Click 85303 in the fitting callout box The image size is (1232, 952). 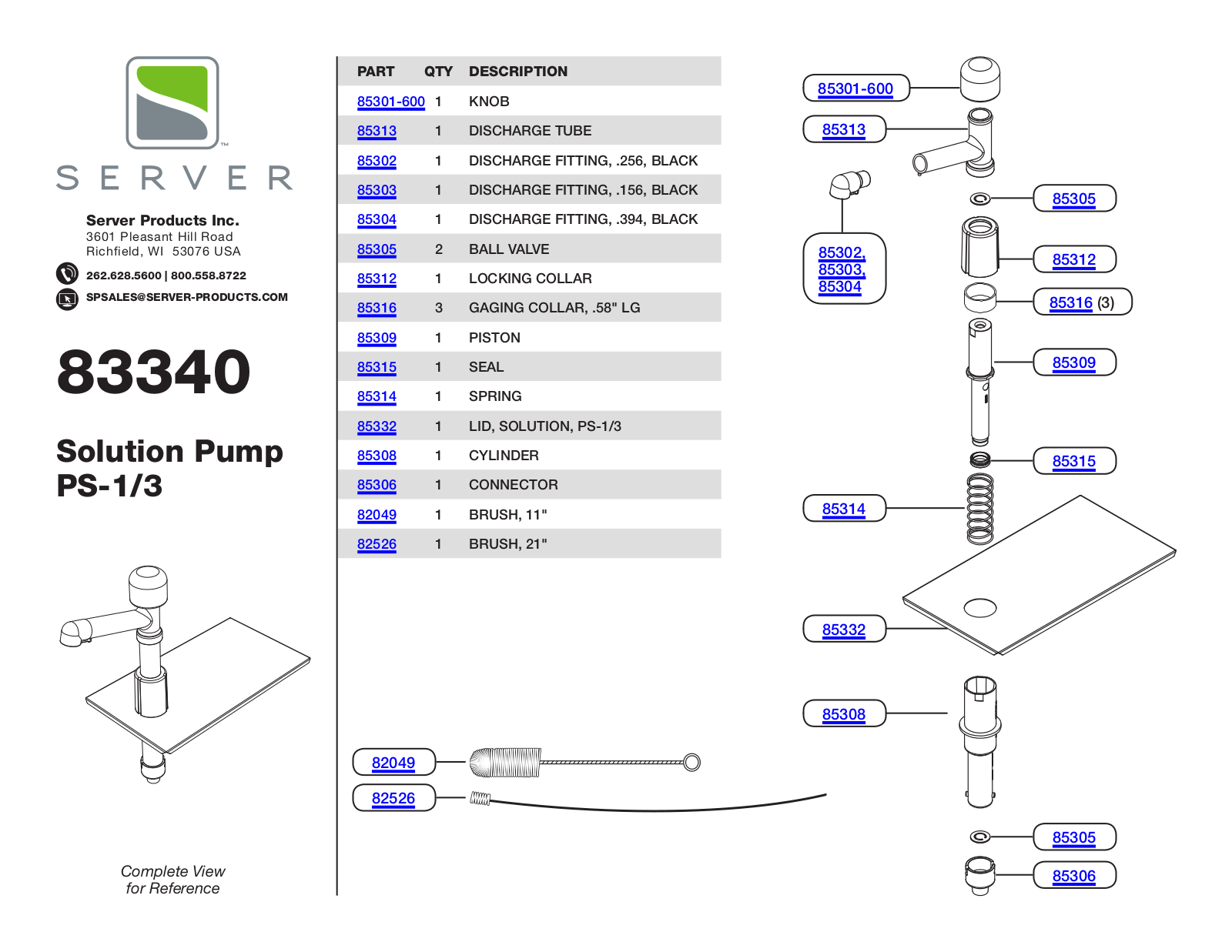842,269
